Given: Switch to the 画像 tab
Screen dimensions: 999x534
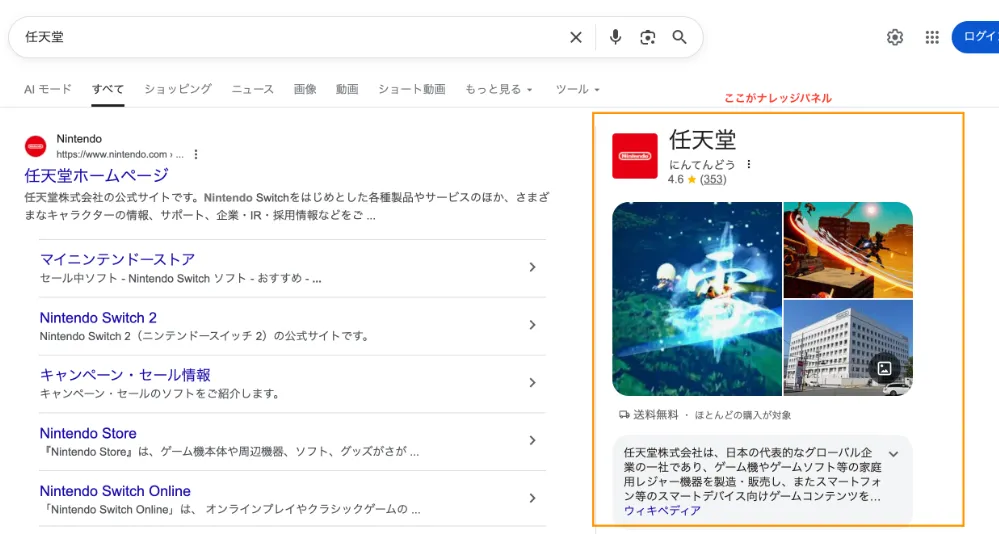Looking at the screenshot, I should click(305, 89).
